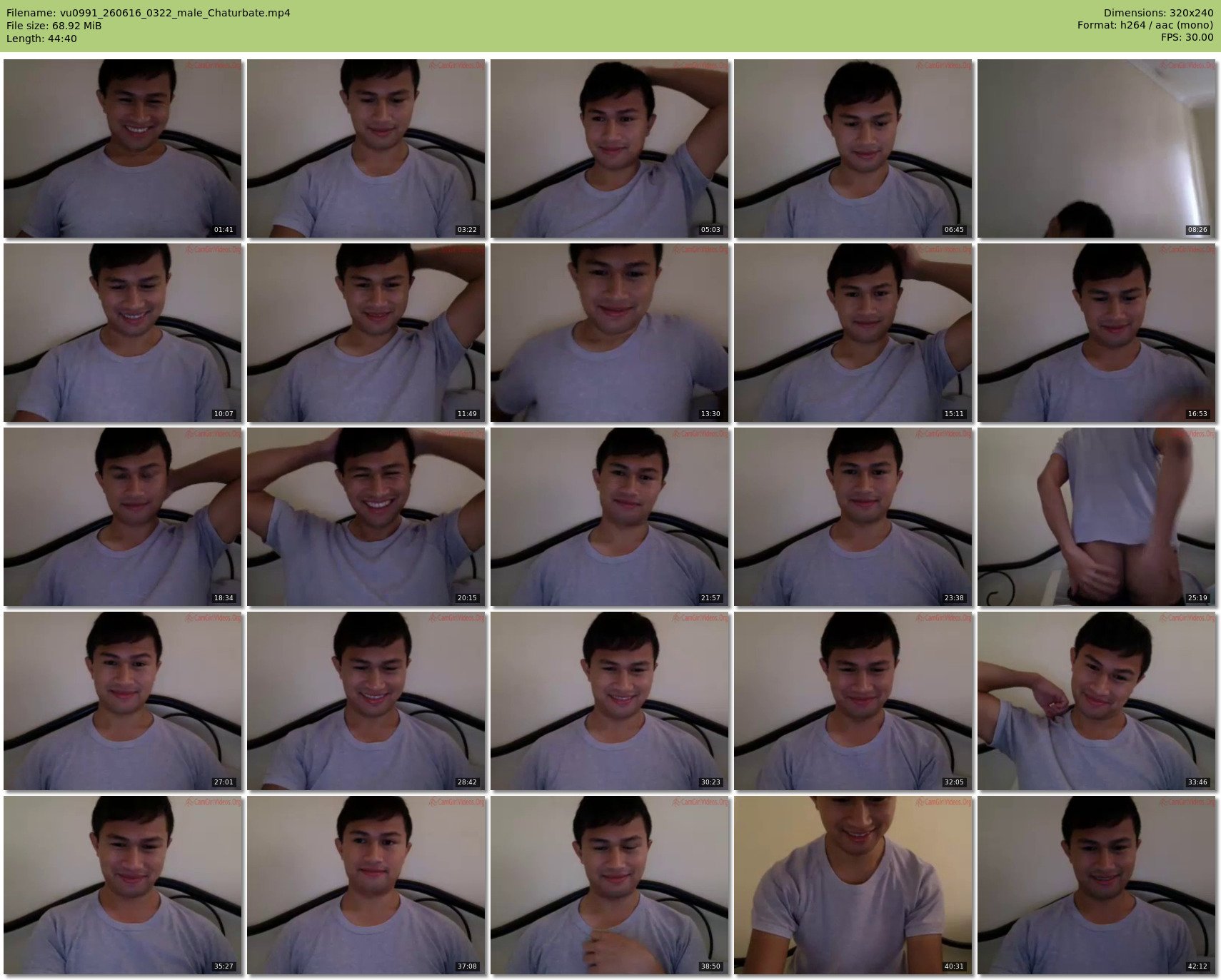The height and width of the screenshot is (980, 1221).
Task: Click the frame at timestamp 25:19
Action: [x=1097, y=517]
